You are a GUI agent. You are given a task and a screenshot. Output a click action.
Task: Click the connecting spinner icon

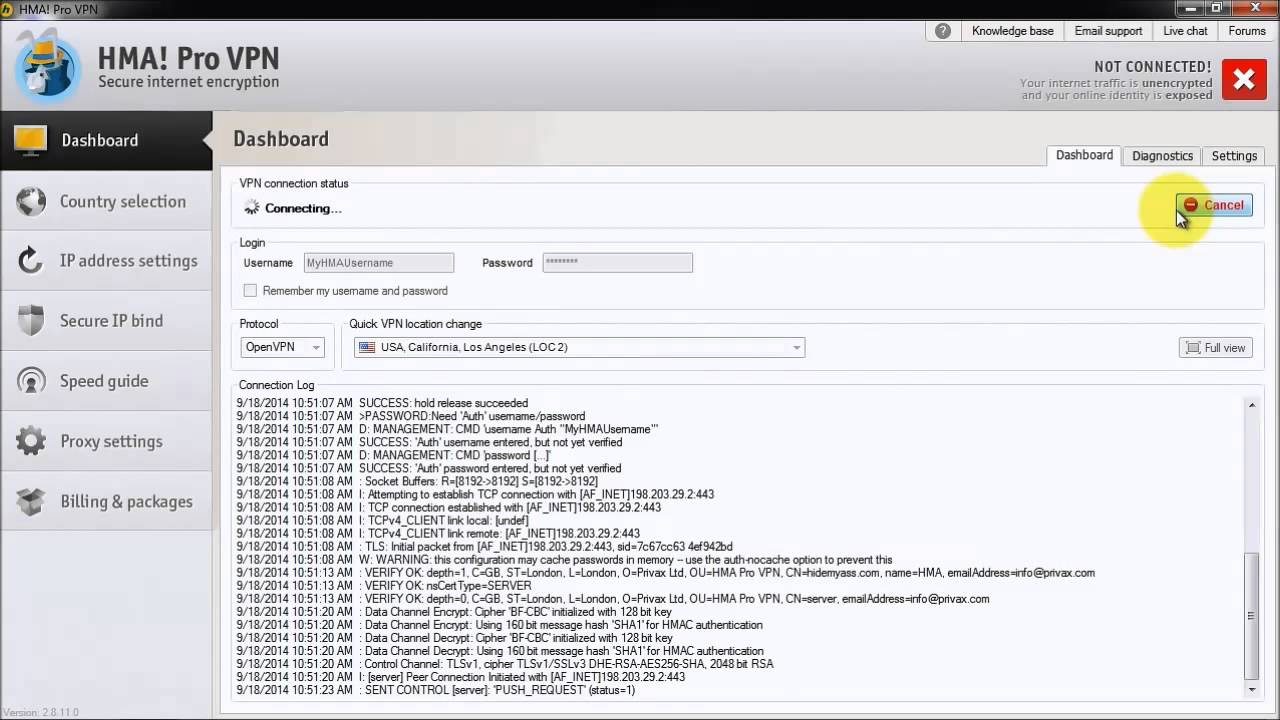click(252, 208)
